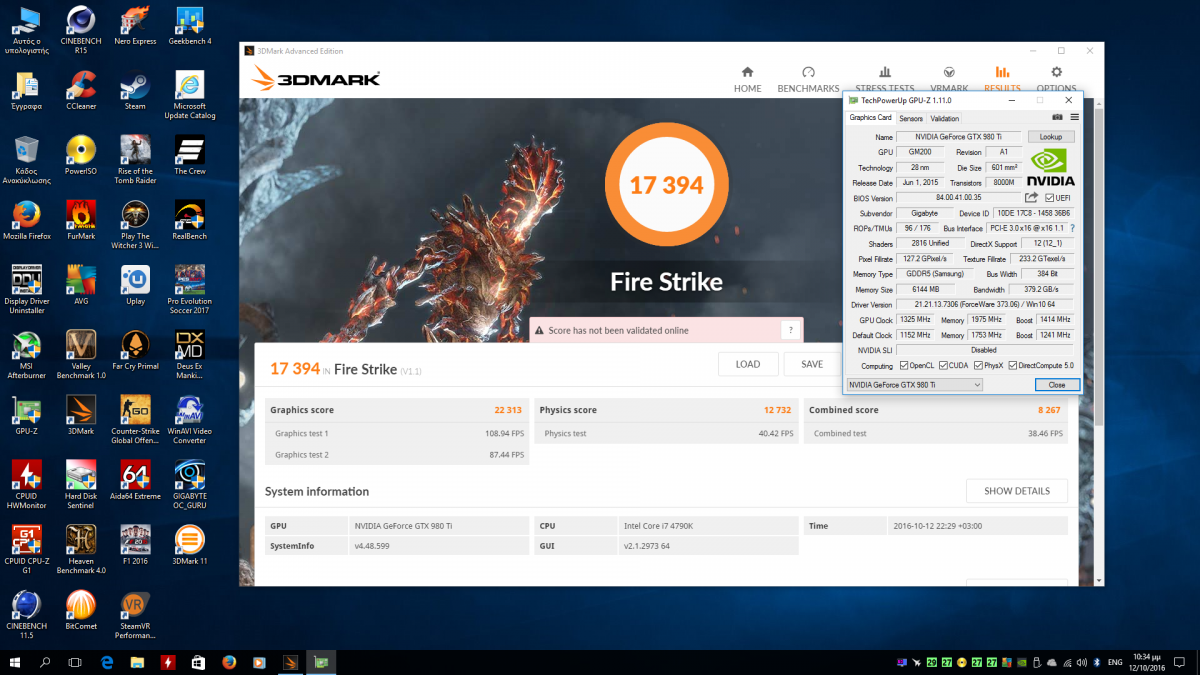The image size is (1200, 675).
Task: Click the Windows Start button
Action: pos(15,662)
